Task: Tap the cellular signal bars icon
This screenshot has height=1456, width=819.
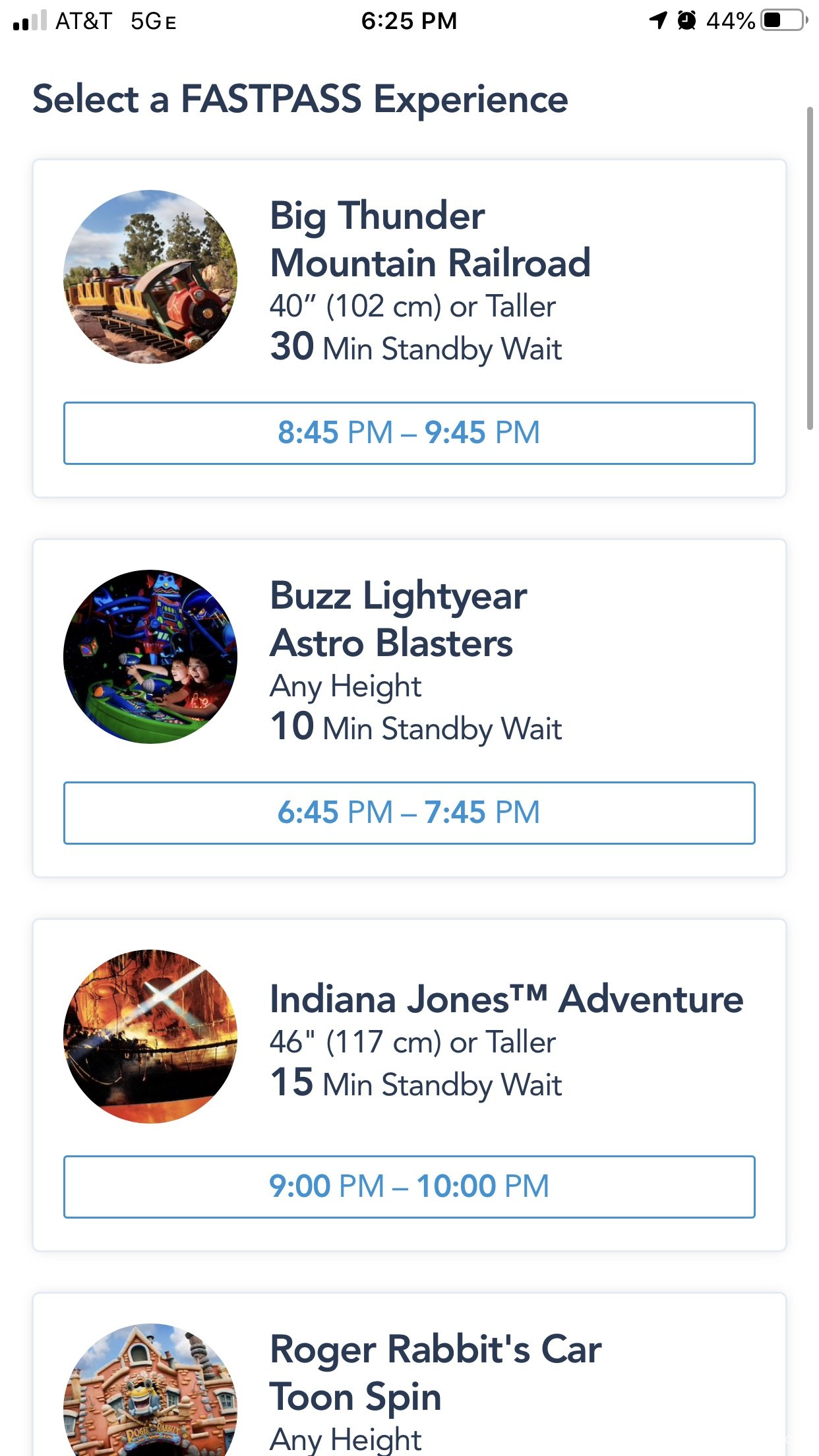Action: (x=30, y=20)
